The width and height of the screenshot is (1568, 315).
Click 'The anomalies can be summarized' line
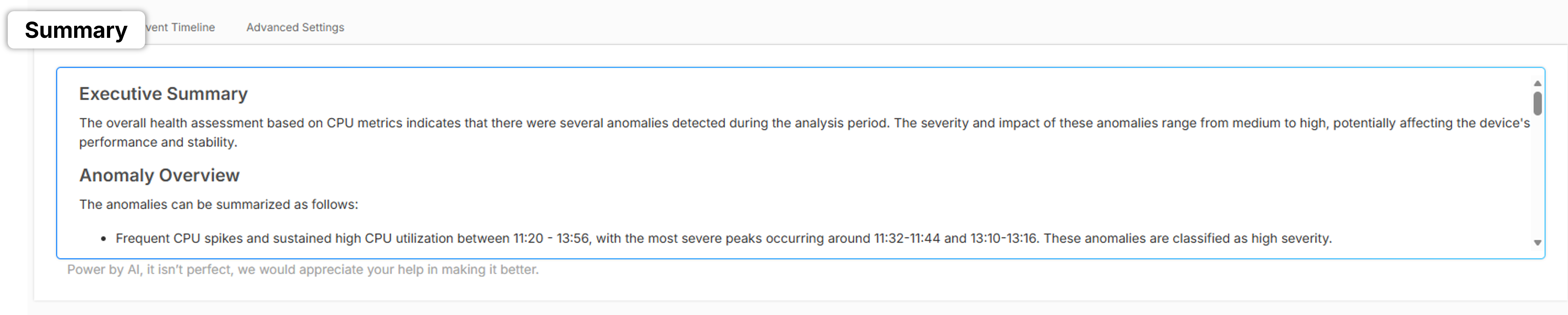point(218,204)
